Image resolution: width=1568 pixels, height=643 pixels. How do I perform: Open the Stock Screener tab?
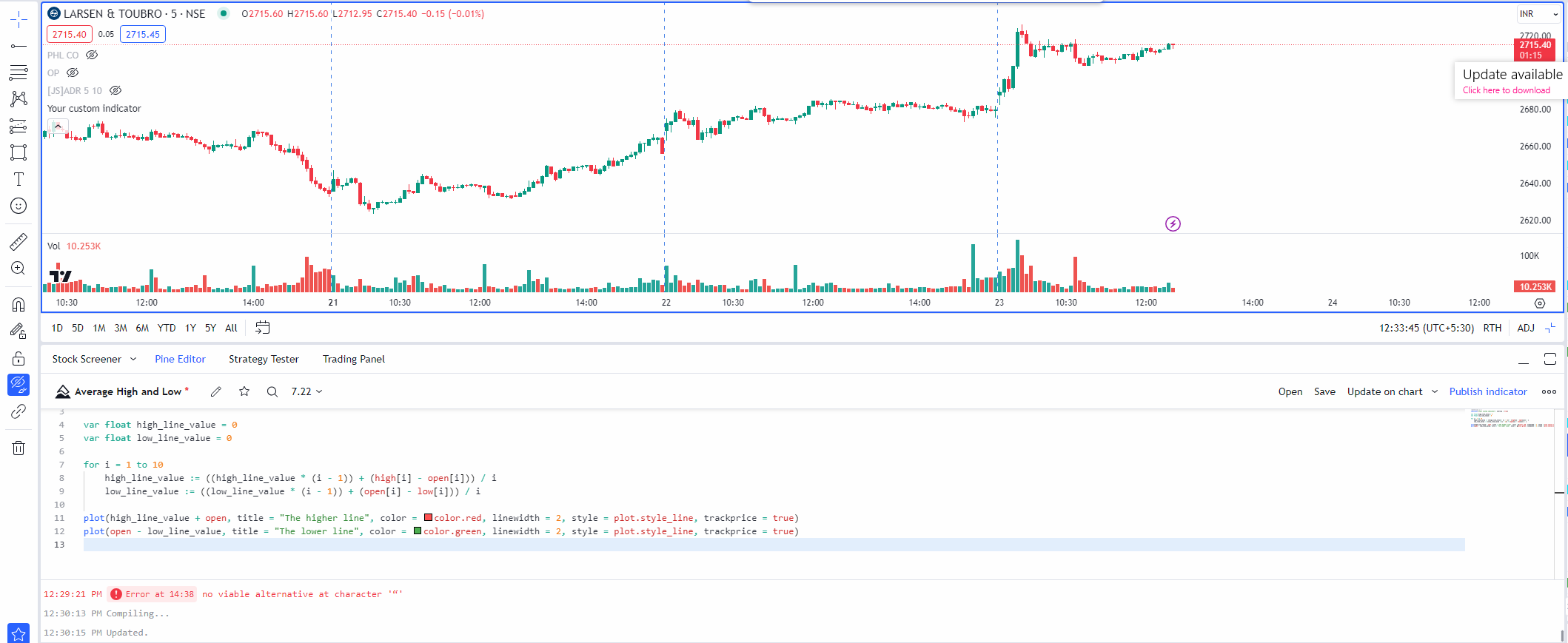point(87,359)
